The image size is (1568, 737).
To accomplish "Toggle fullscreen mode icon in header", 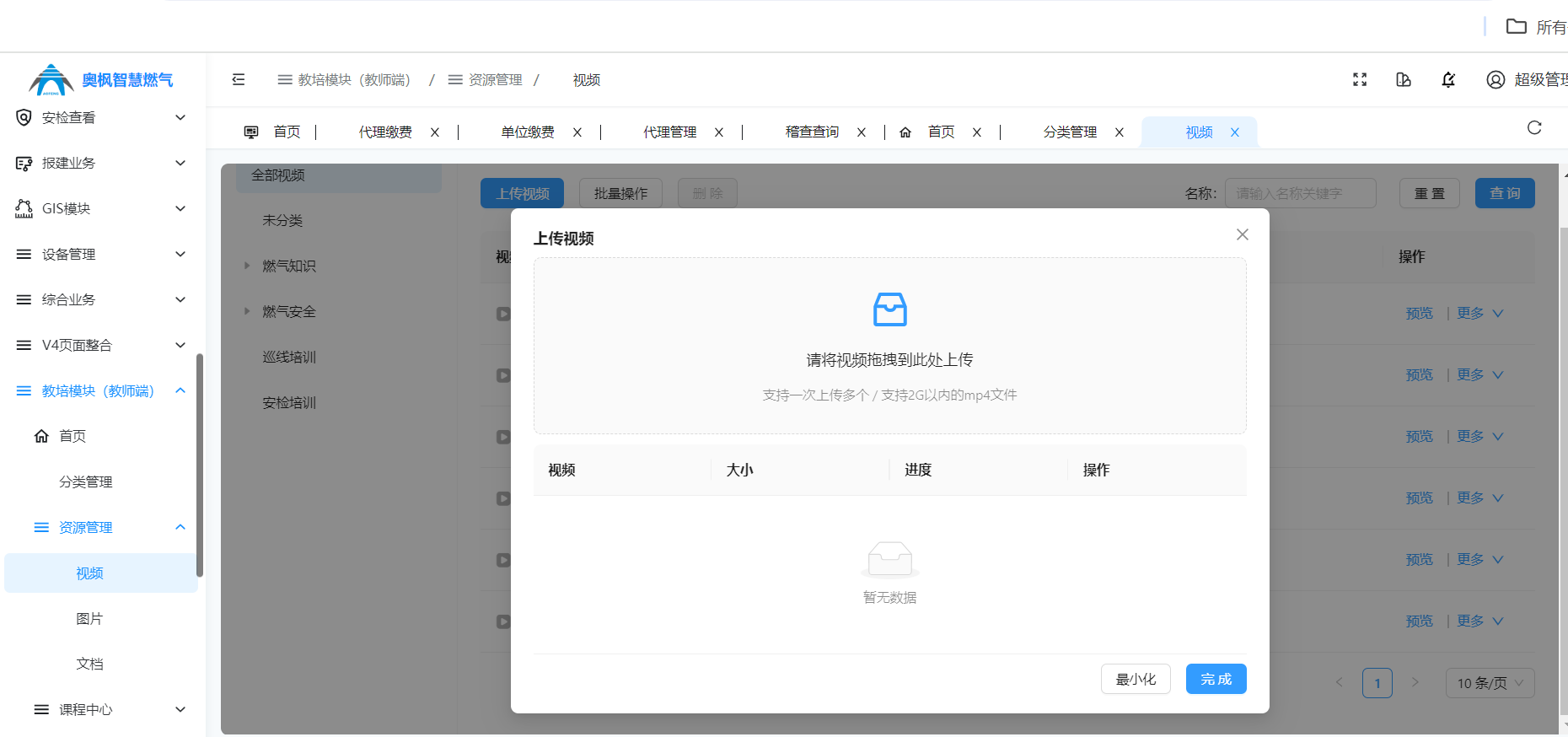I will (1360, 79).
